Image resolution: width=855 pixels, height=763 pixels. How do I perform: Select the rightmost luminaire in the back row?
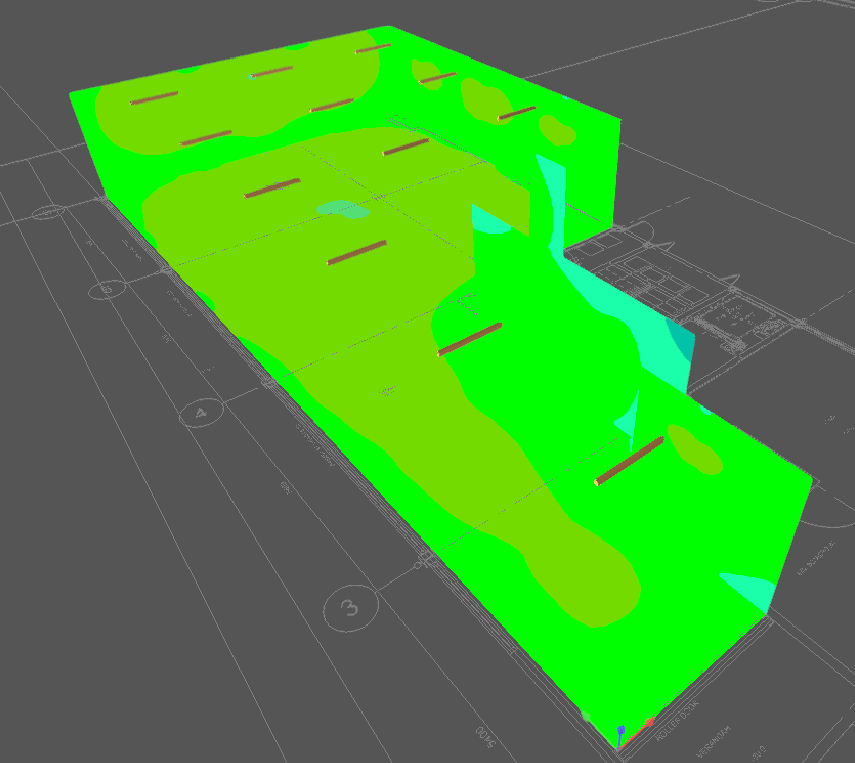[x=517, y=115]
